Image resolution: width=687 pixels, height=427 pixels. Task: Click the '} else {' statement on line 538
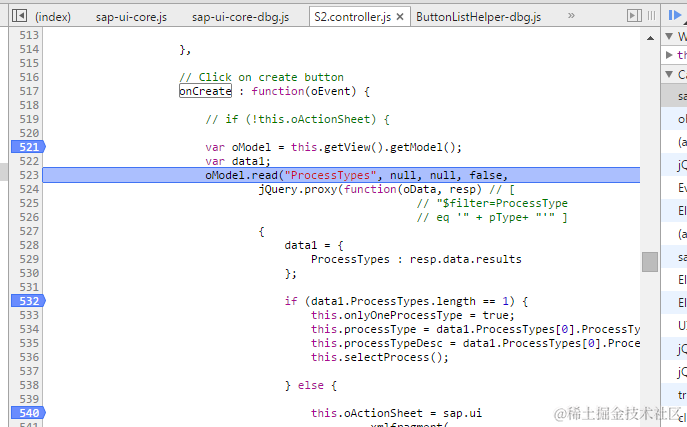click(311, 385)
